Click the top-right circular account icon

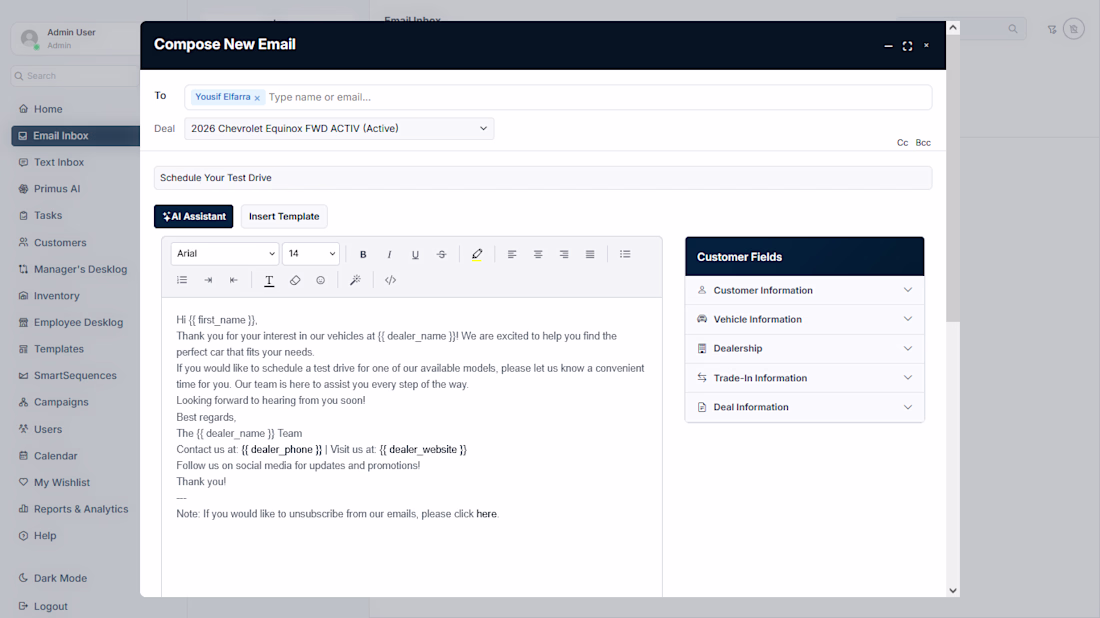click(1073, 29)
